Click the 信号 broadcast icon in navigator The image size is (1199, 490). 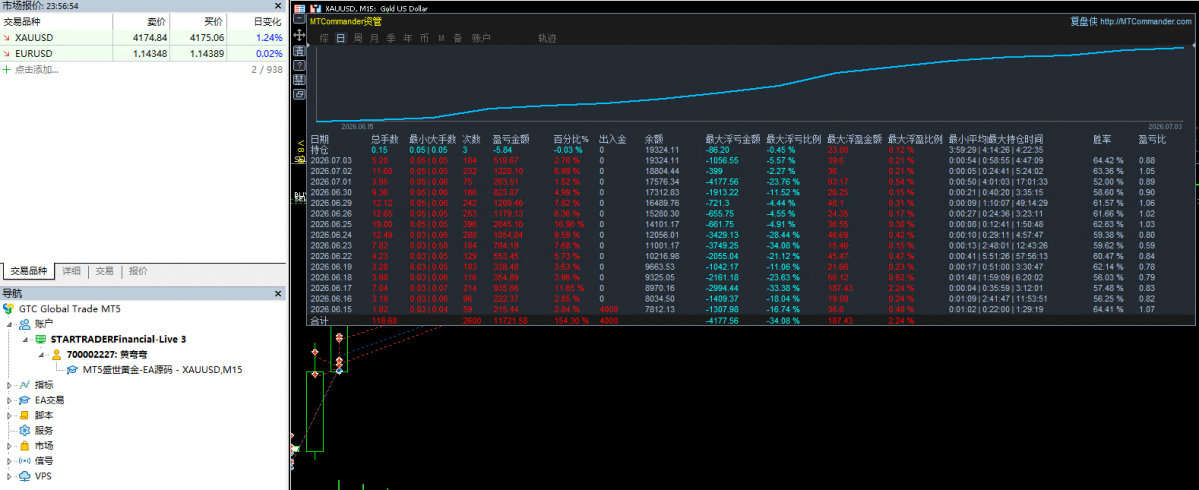24,461
